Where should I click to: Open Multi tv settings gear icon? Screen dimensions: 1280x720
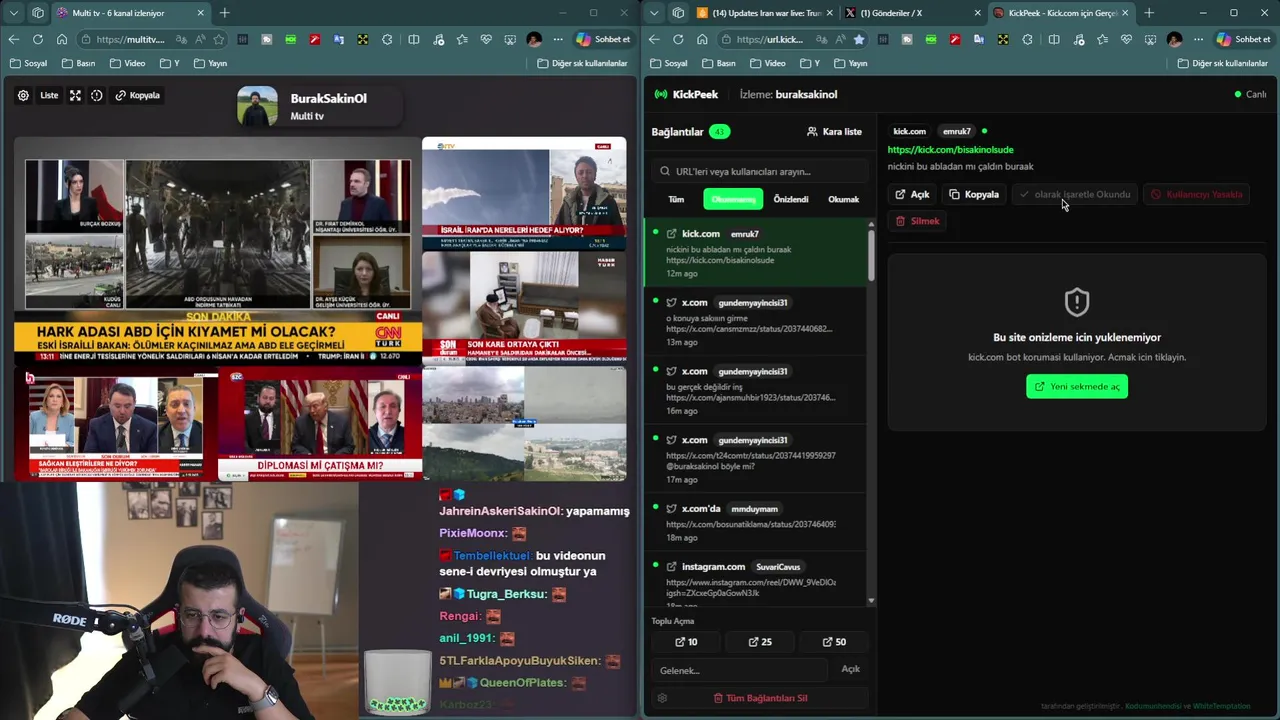pos(23,95)
